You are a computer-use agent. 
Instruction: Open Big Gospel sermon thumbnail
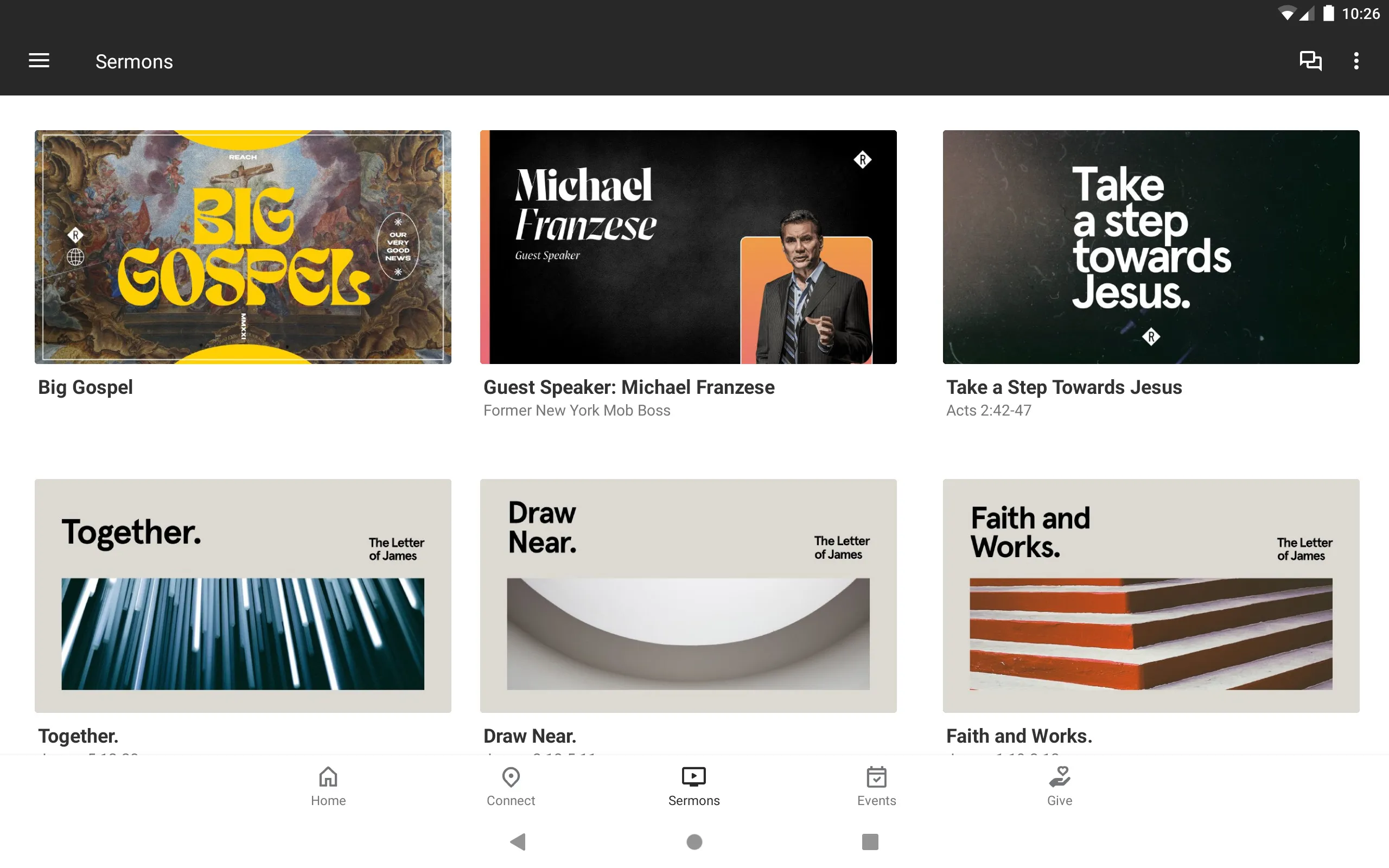tap(243, 247)
